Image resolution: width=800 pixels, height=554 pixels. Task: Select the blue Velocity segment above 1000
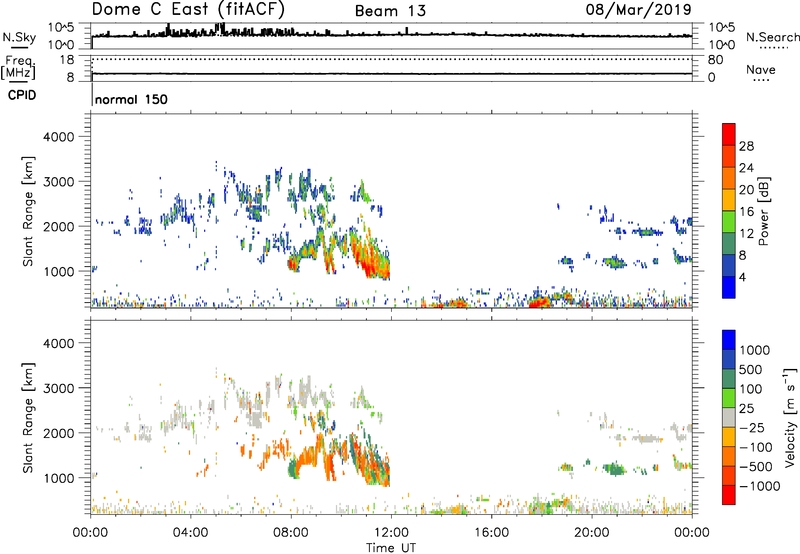point(729,340)
